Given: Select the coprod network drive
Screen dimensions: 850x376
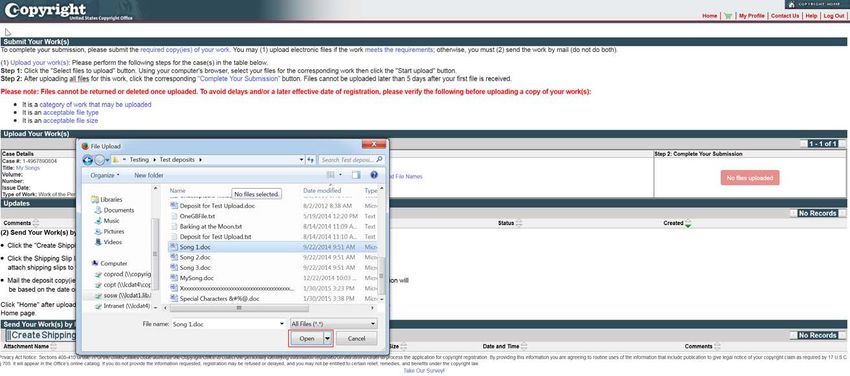Looking at the screenshot, I should (x=123, y=274).
